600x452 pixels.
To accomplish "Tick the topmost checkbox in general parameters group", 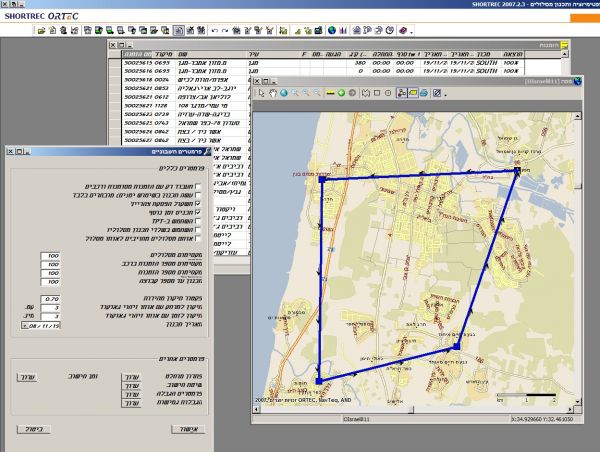I will [197, 186].
